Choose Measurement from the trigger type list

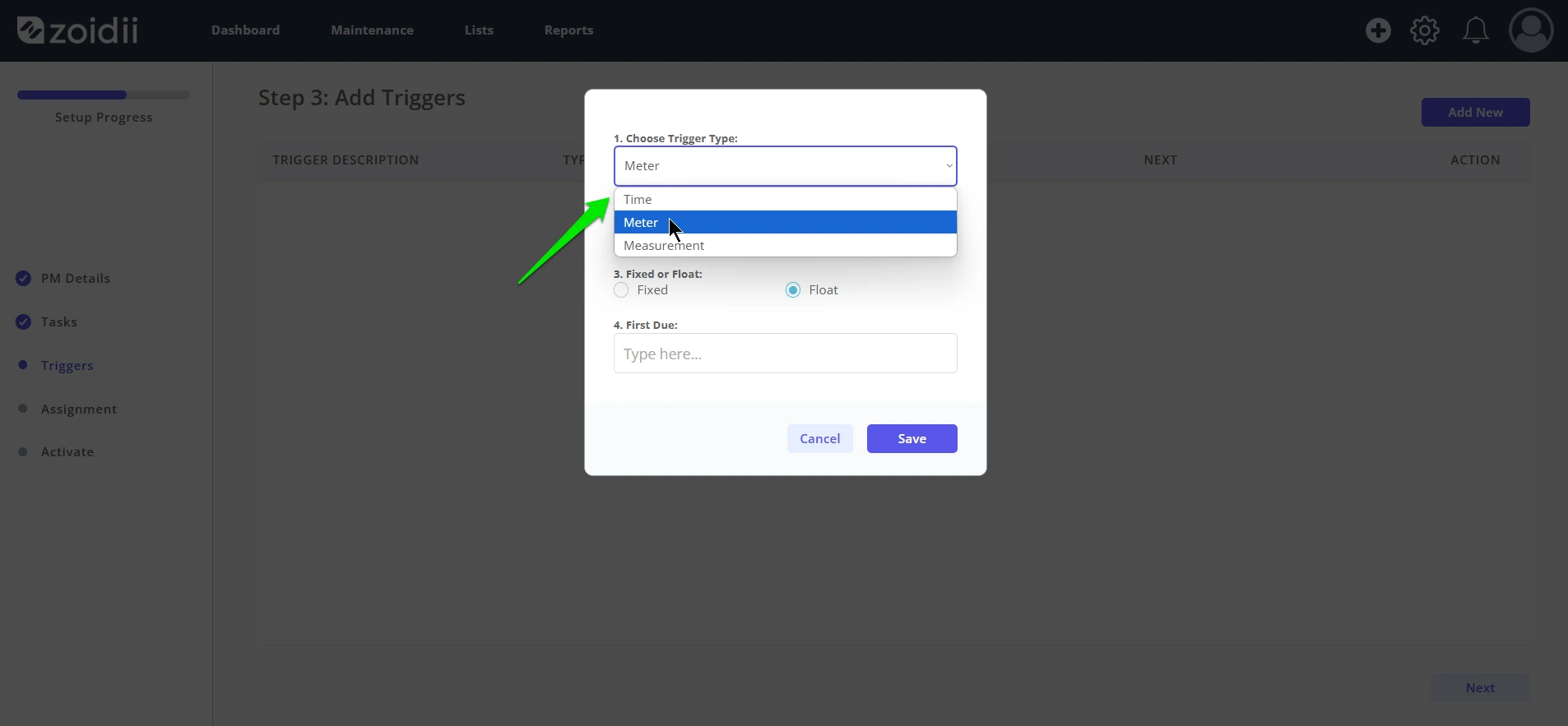point(786,245)
